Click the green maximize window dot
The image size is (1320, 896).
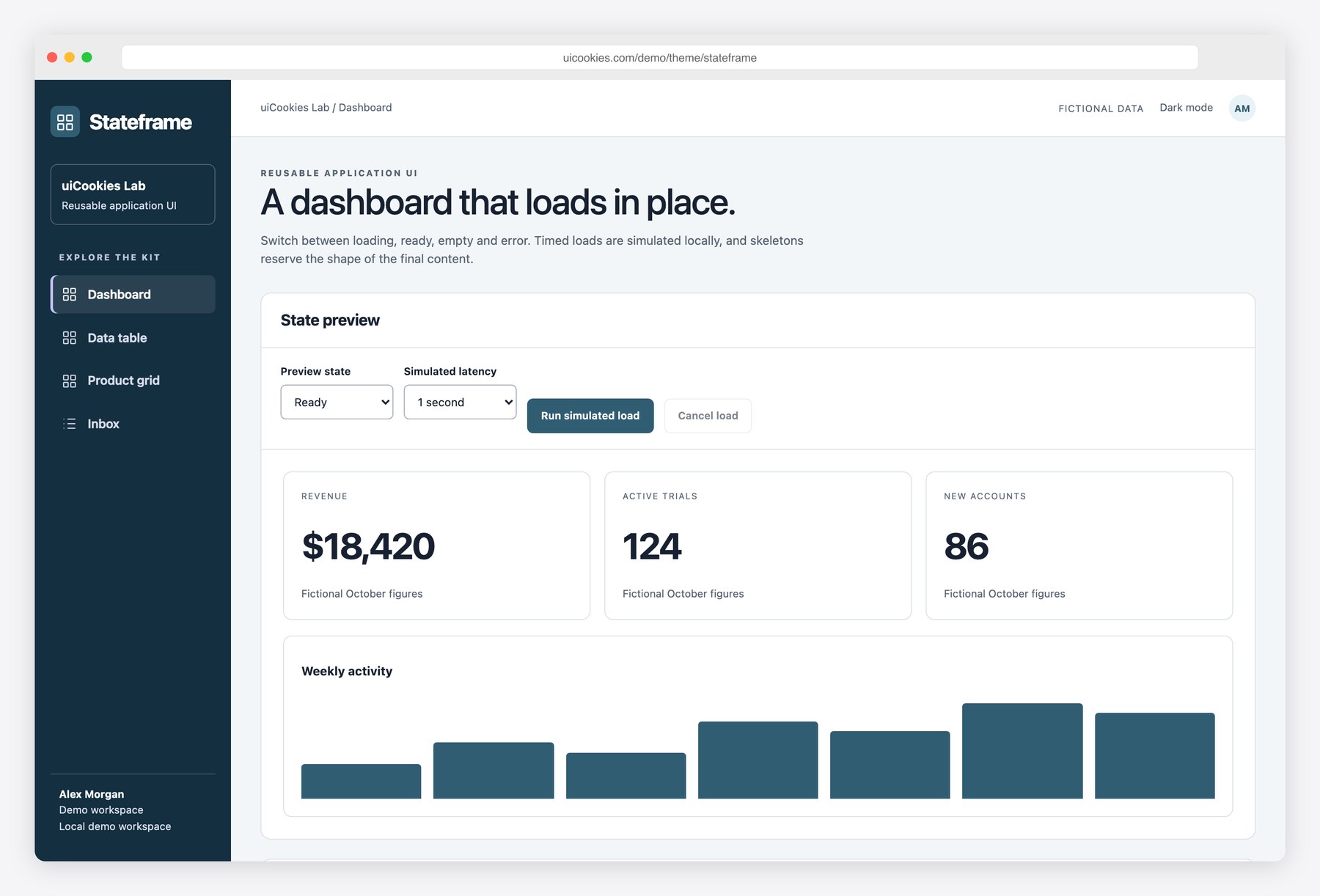click(87, 57)
